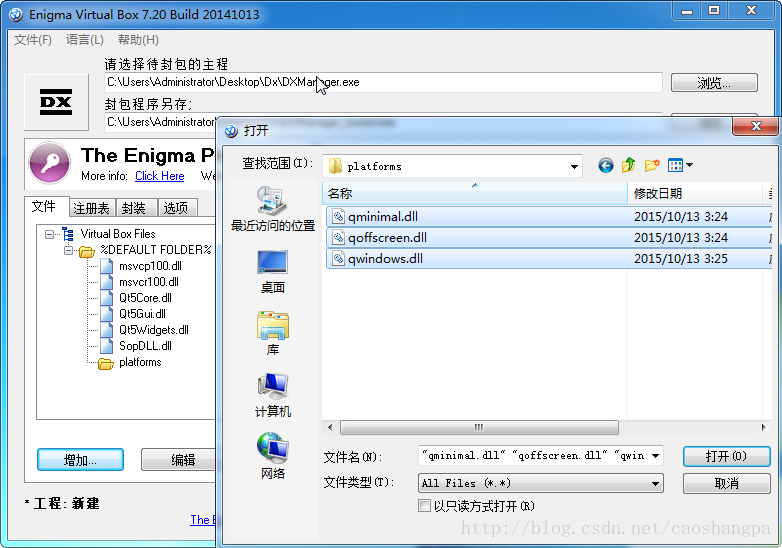Click SopDLL.dll file icon in tree
This screenshot has width=782, height=548.
click(x=106, y=346)
